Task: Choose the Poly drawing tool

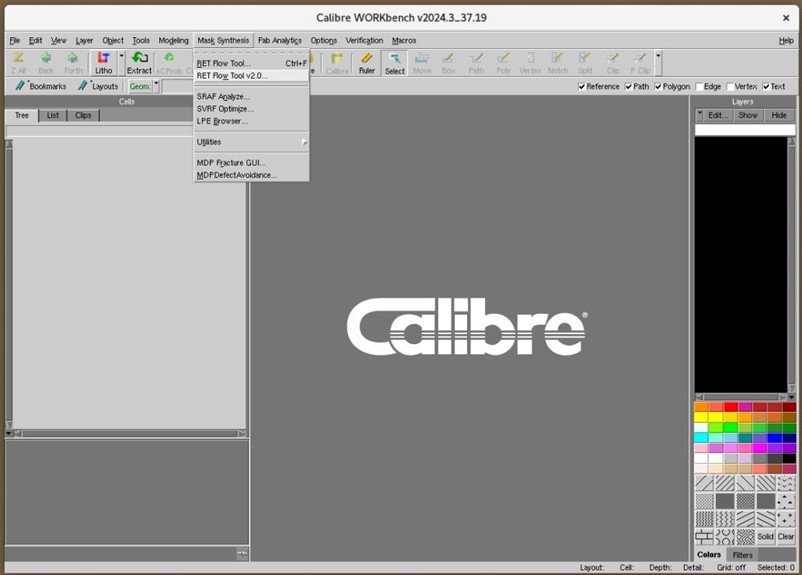Action: [x=503, y=63]
